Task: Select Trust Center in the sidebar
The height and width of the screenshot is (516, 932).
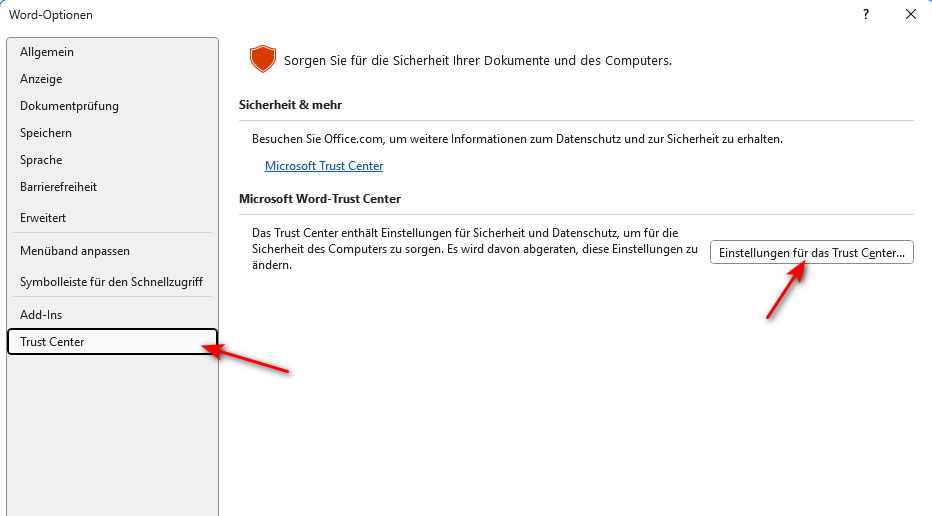Action: coord(52,342)
